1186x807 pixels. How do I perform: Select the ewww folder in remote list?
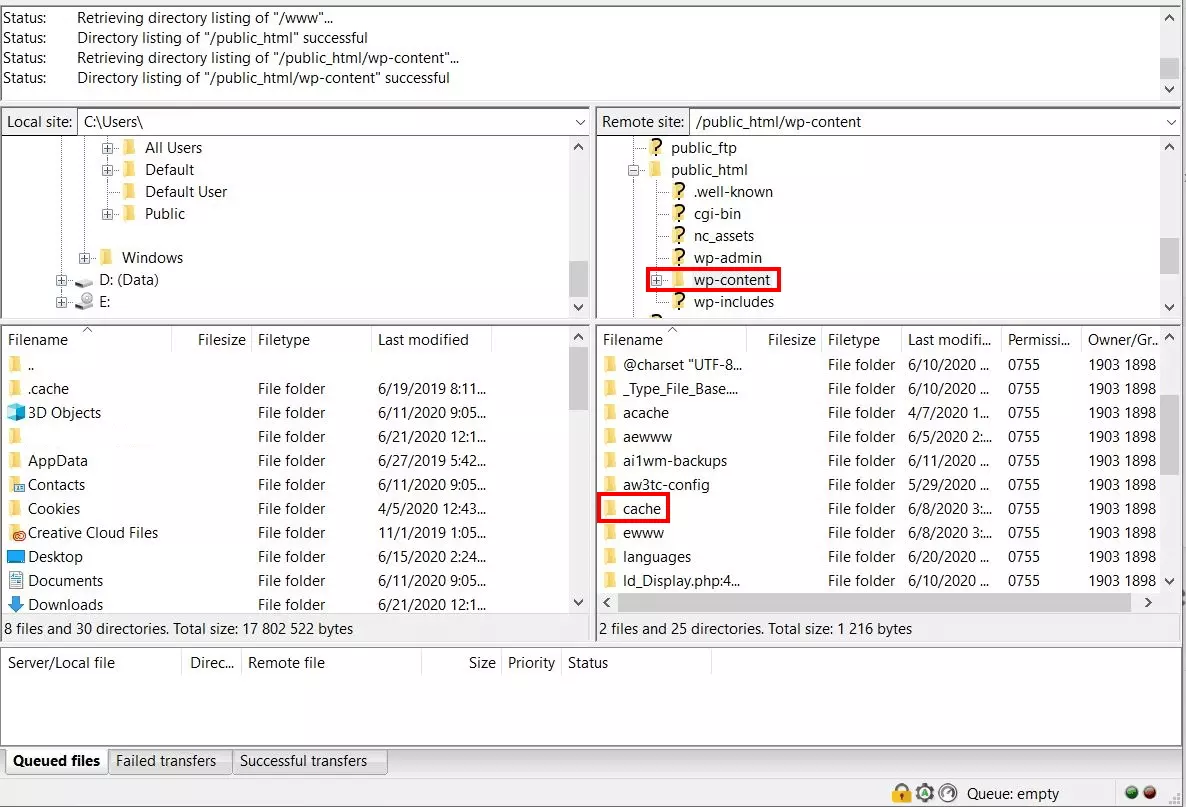click(x=643, y=532)
